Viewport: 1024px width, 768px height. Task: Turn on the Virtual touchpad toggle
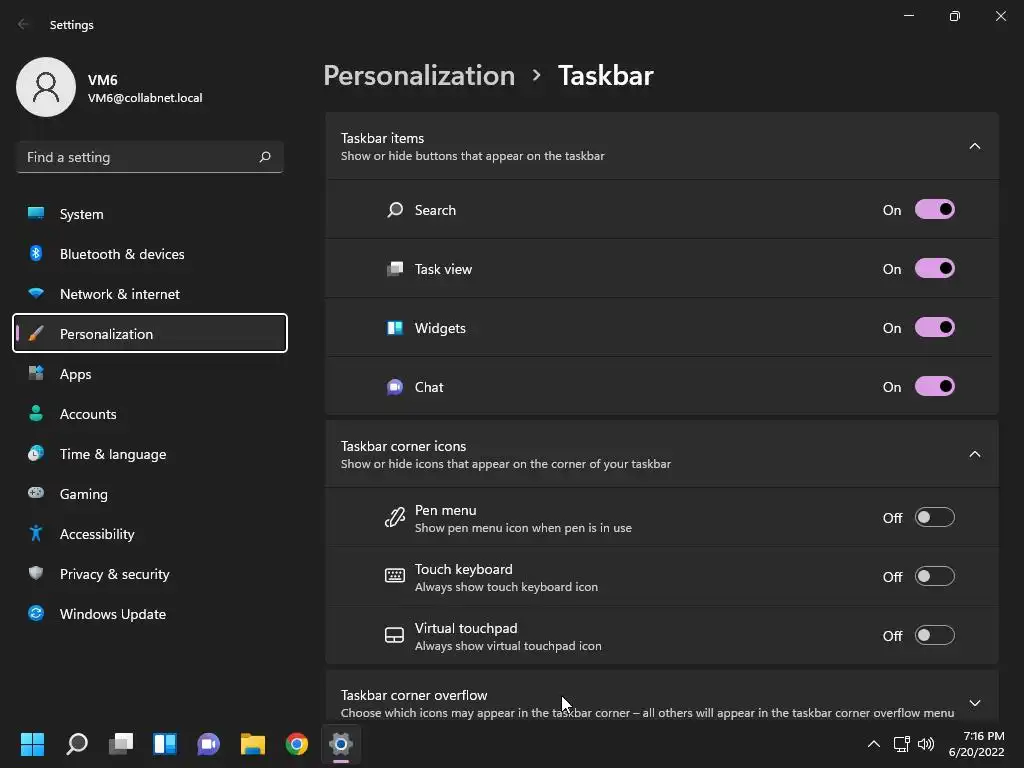934,636
